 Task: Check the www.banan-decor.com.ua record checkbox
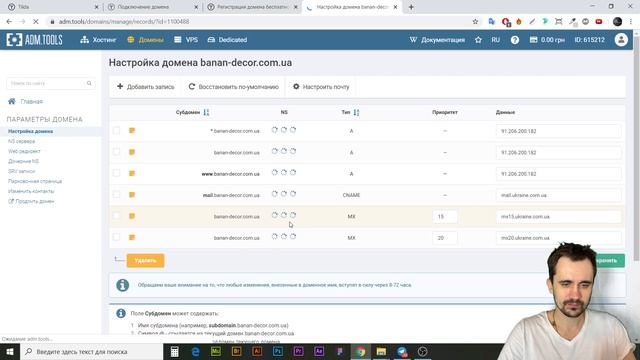coord(116,173)
